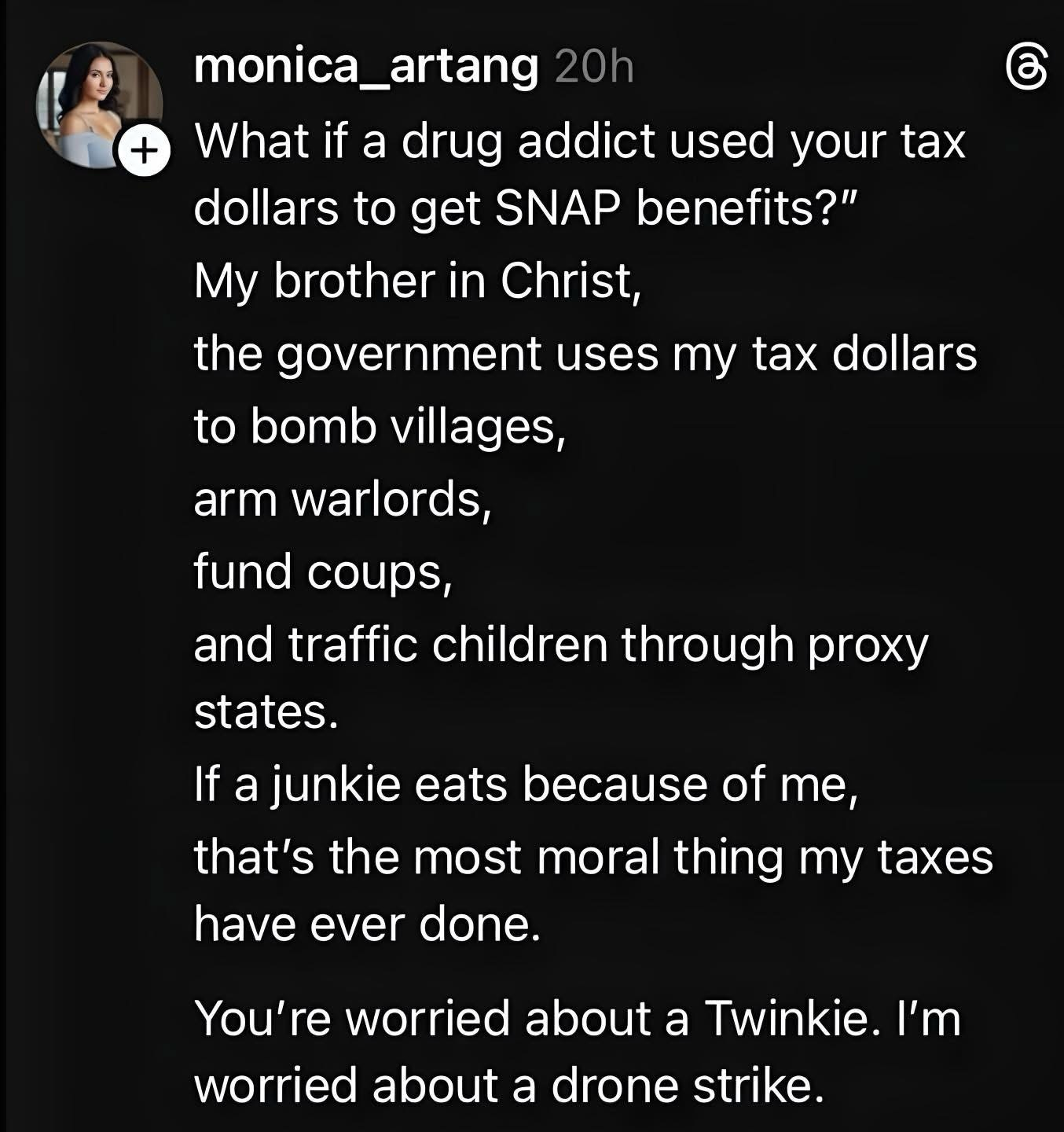This screenshot has height=1132, width=1064.
Task: Click the single-word line "states."
Action: point(266,711)
